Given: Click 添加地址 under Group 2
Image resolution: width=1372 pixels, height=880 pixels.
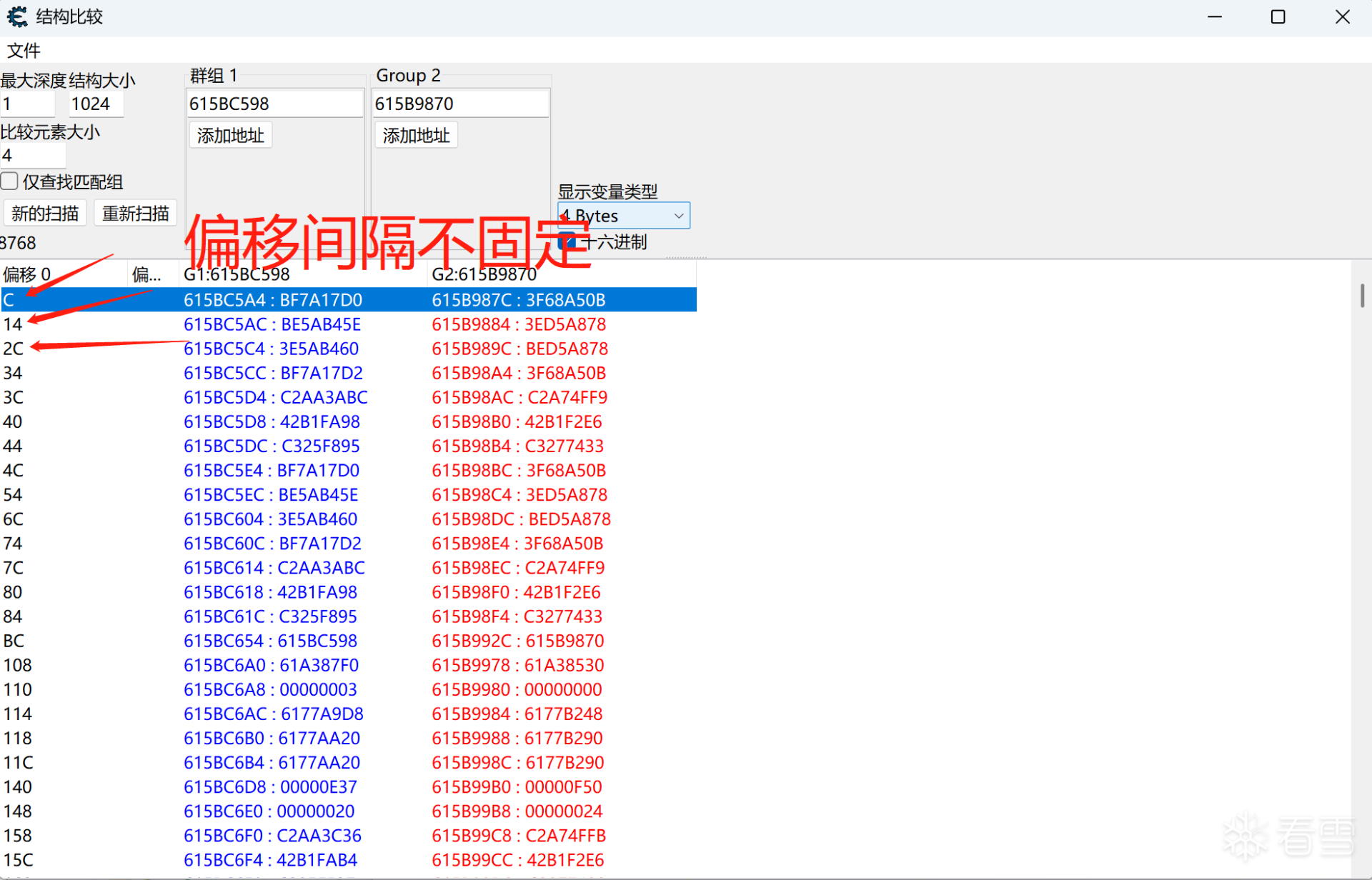Looking at the screenshot, I should click(x=416, y=136).
